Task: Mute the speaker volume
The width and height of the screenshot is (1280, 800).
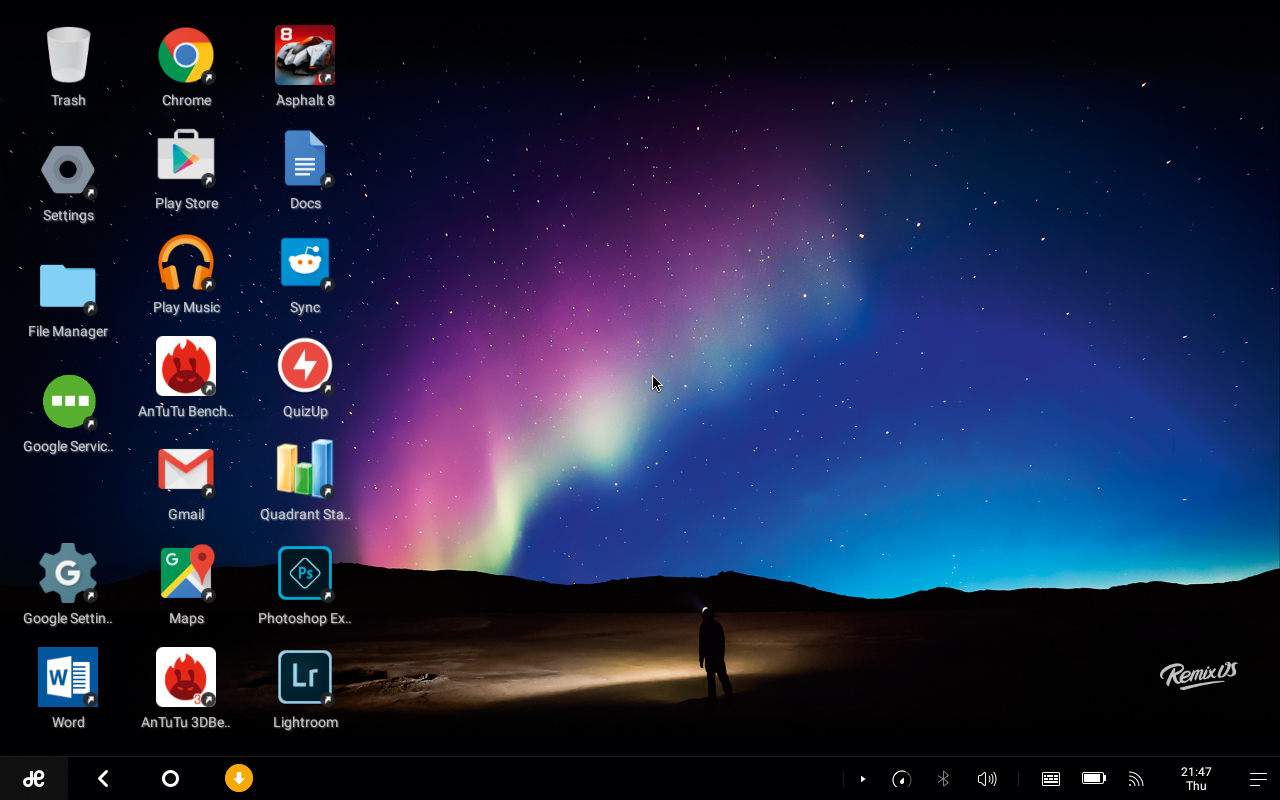Action: [987, 778]
